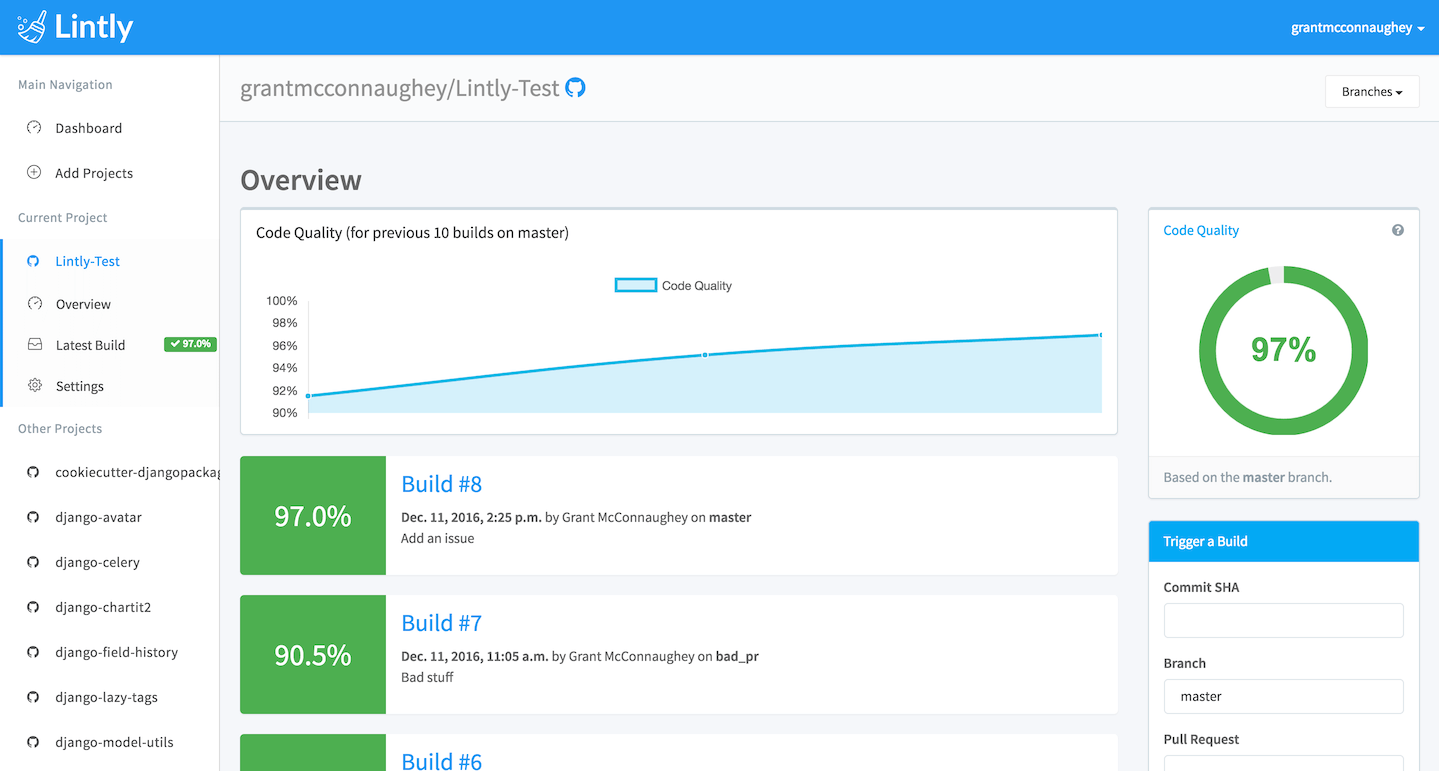Open GitHub repo icon beside Lintly-Test title
This screenshot has width=1439, height=771.
coord(576,88)
